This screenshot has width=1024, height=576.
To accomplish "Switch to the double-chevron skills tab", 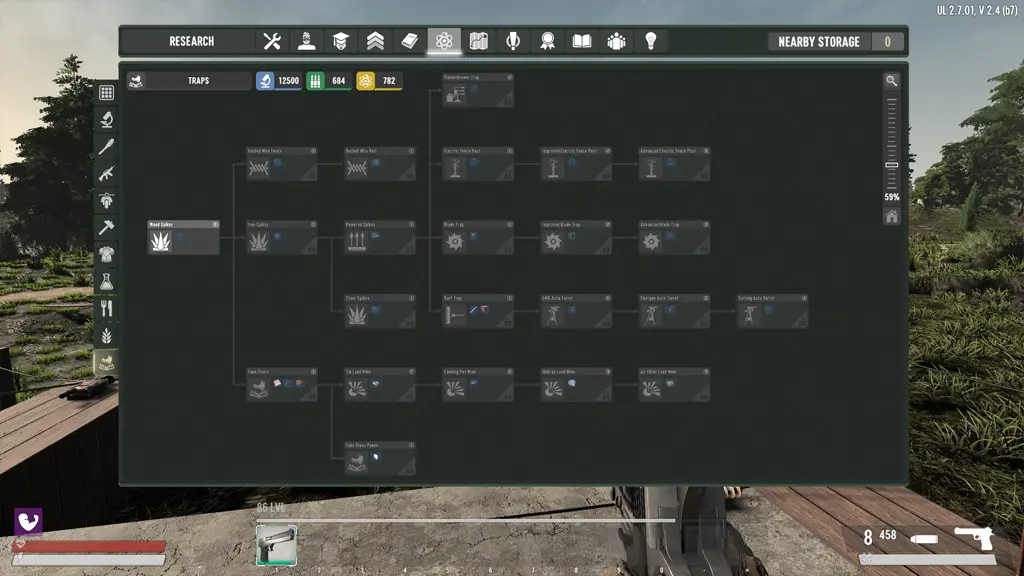I will pyautogui.click(x=375, y=42).
